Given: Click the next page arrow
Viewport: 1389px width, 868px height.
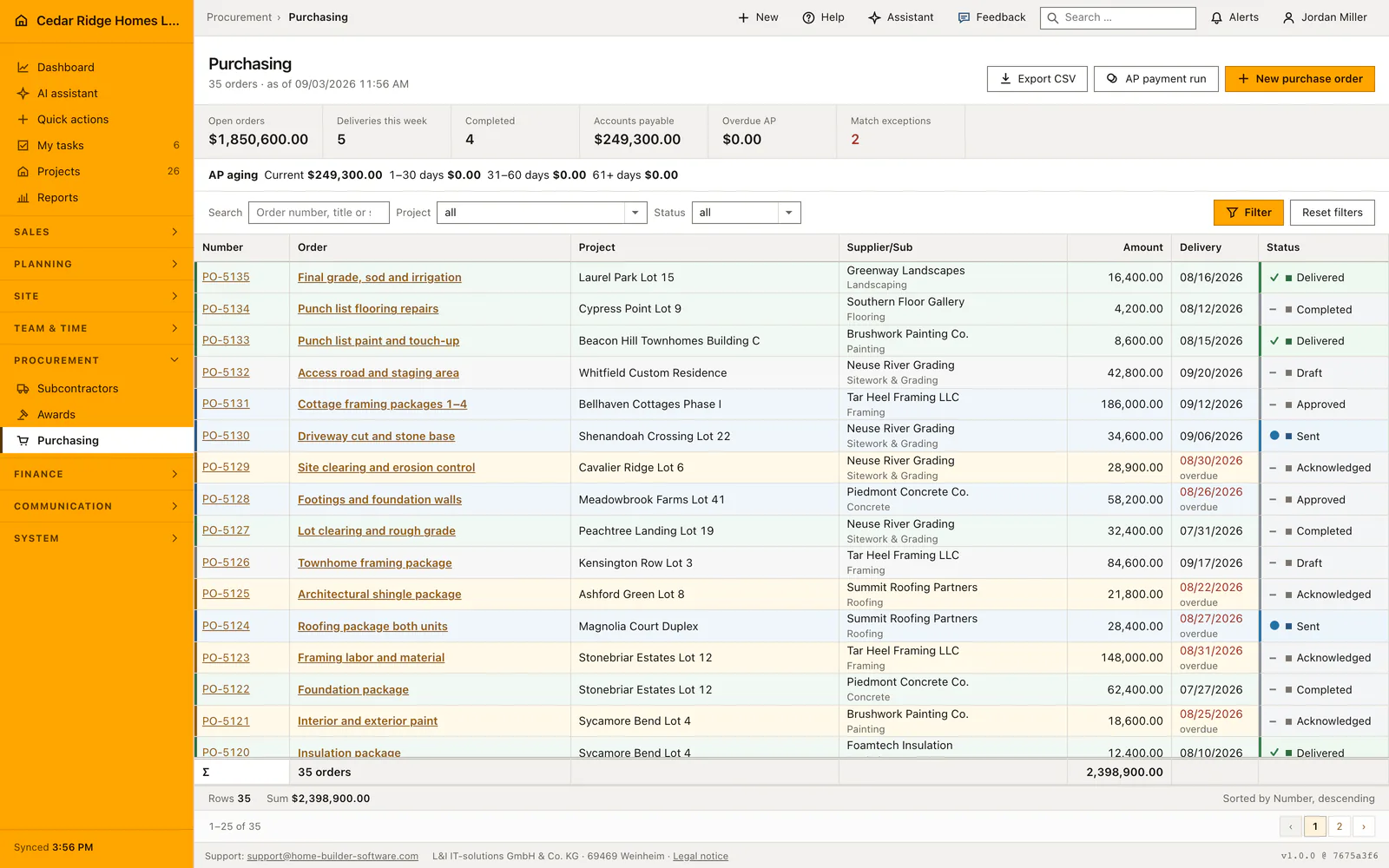Looking at the screenshot, I should pos(1364,826).
